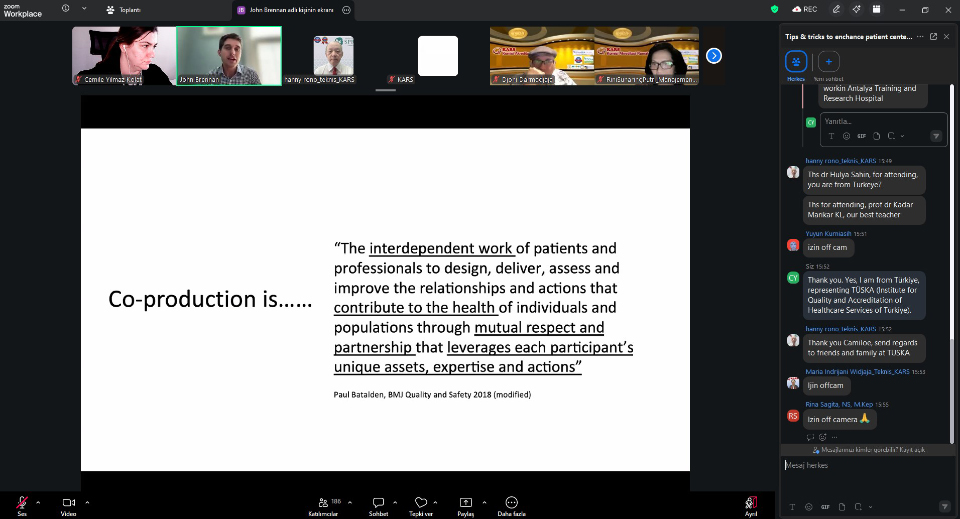Image resolution: width=960 pixels, height=519 pixels.
Task: Expand audio options arrow beside Ses
Action: [x=38, y=502]
